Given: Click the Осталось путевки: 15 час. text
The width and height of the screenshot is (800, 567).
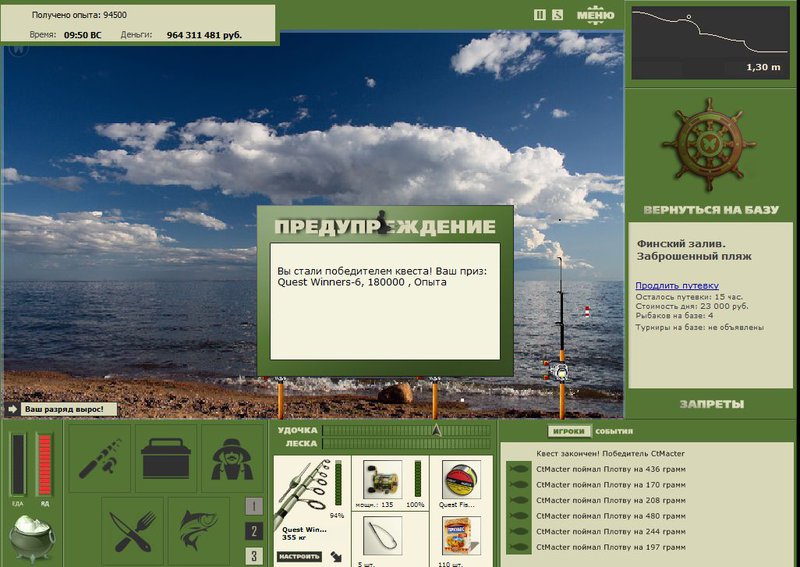Looking at the screenshot, I should point(689,297).
